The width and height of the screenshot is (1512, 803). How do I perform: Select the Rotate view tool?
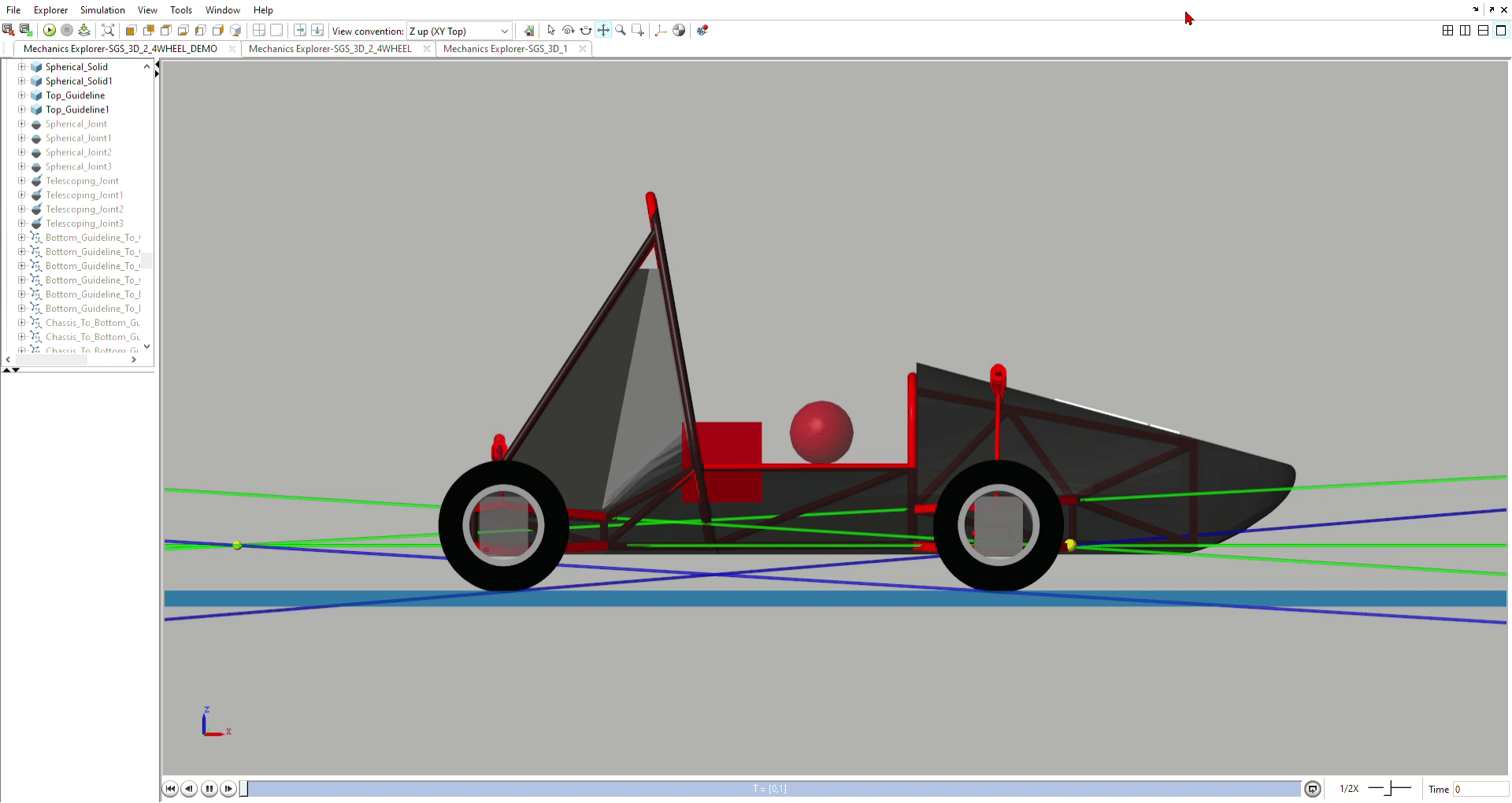569,31
